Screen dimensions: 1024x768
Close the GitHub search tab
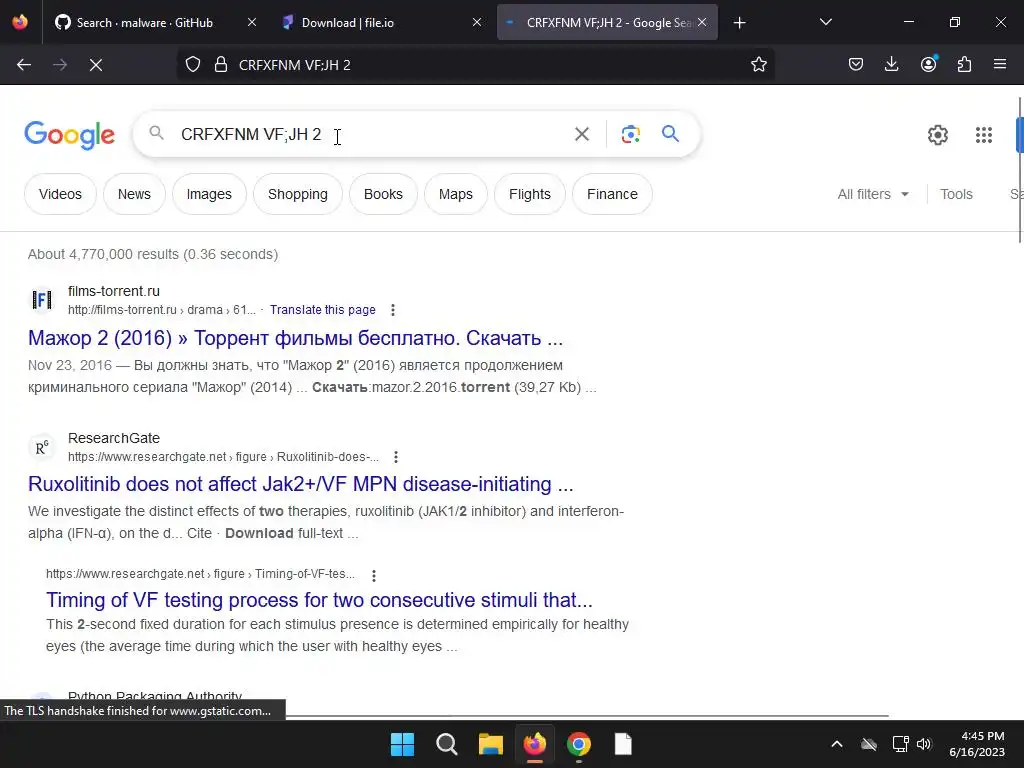coord(252,23)
